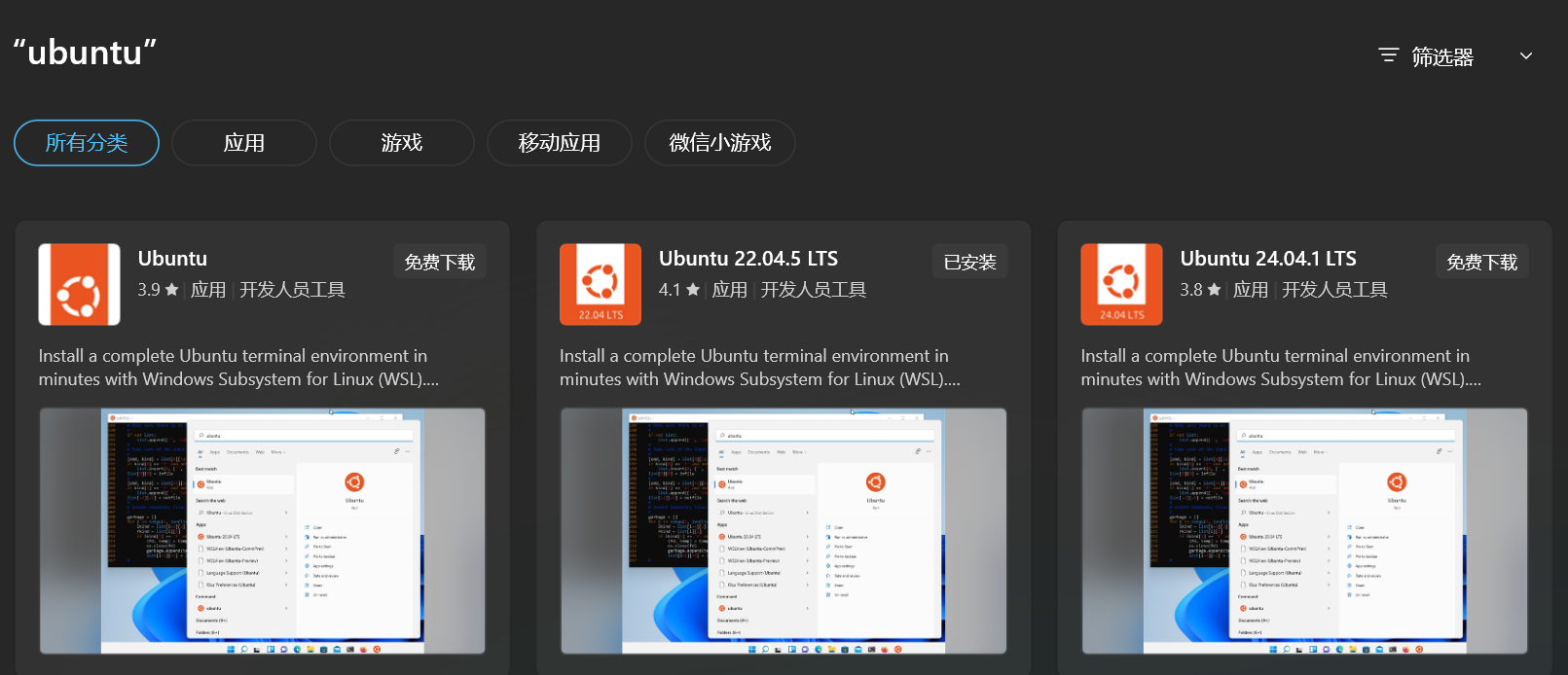Click the 3.8 star rating
Image resolution: width=1568 pixels, height=675 pixels.
[1200, 290]
